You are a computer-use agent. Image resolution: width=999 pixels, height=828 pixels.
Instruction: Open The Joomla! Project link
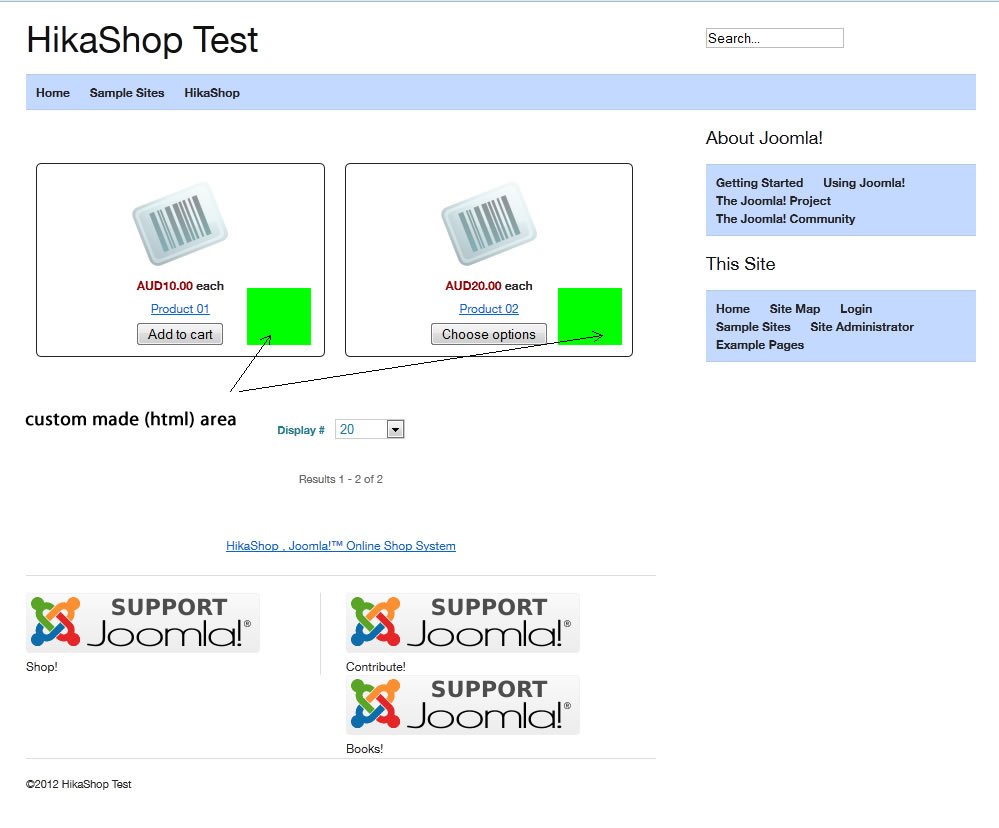(x=773, y=201)
